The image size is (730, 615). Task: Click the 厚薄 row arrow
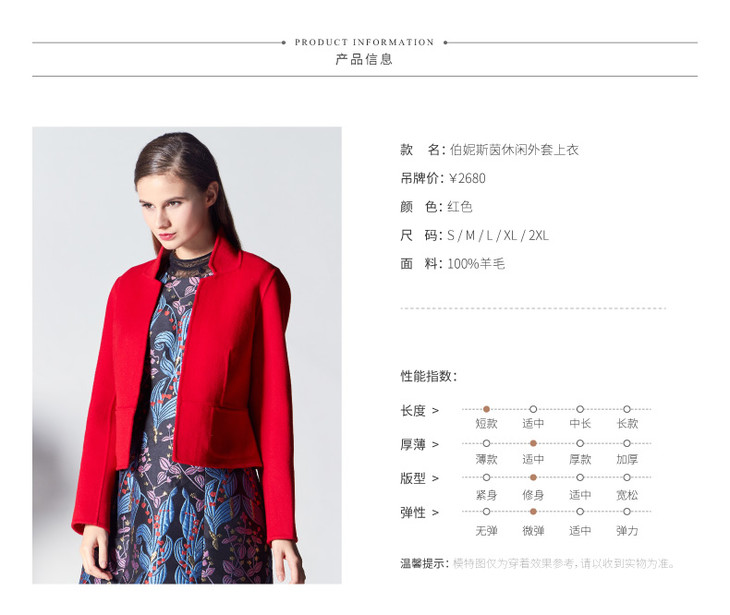tap(435, 445)
